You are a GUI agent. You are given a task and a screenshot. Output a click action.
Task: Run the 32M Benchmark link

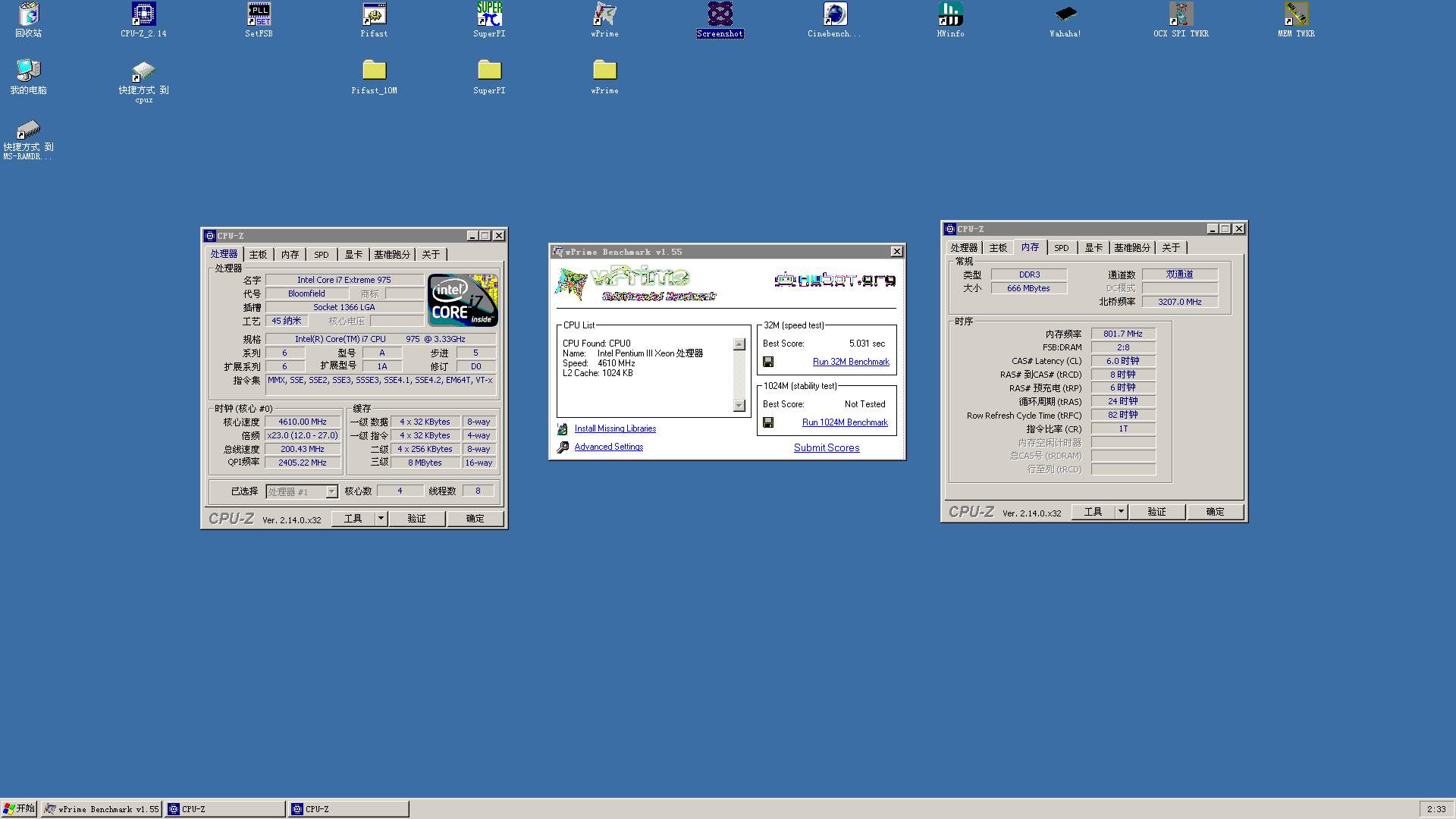pyautogui.click(x=851, y=362)
